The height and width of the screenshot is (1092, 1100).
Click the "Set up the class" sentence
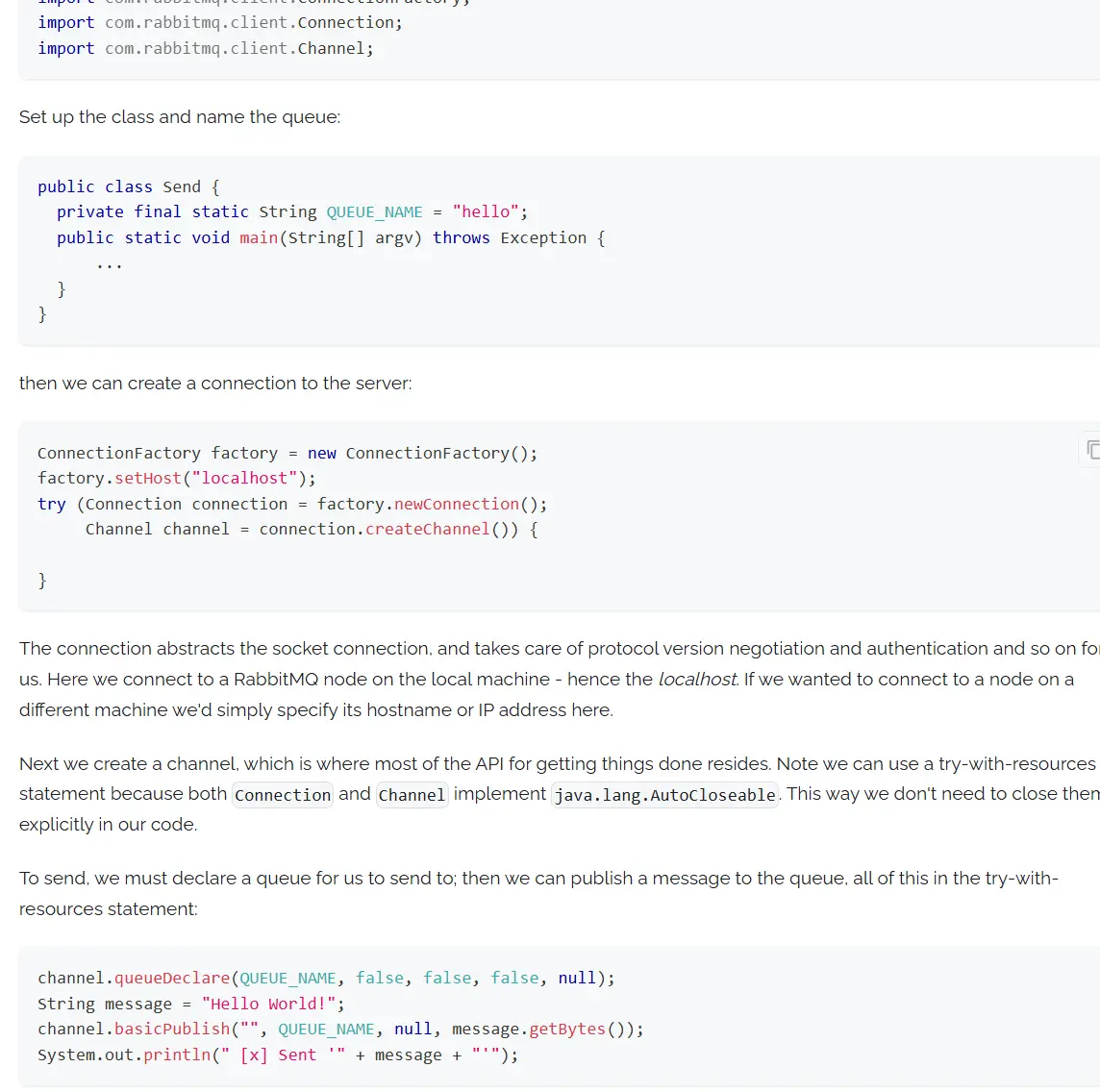coord(180,117)
